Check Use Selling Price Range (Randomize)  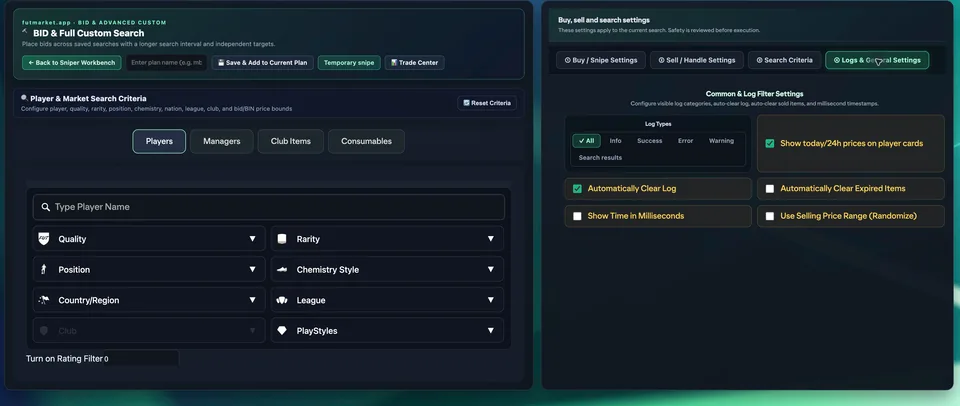(770, 216)
